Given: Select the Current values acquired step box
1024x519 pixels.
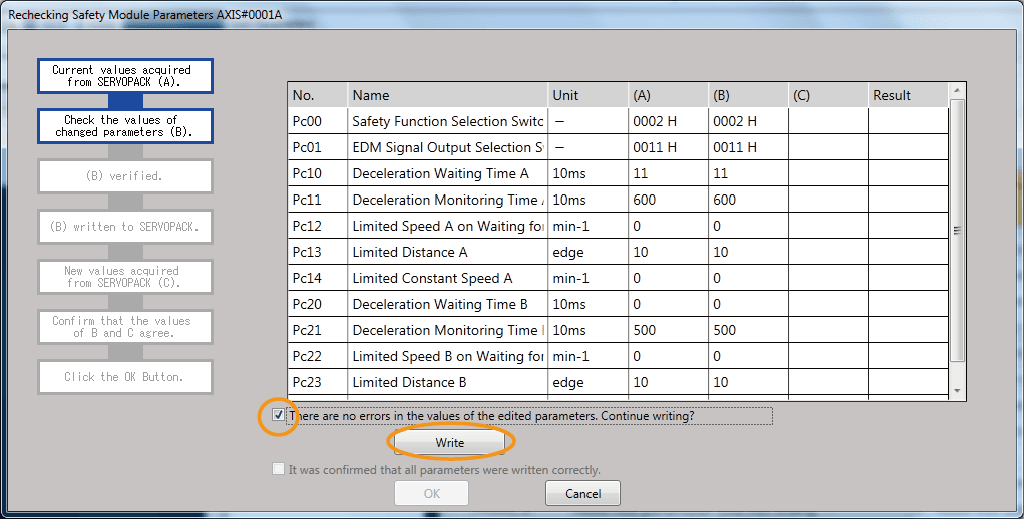Looking at the screenshot, I should (x=125, y=76).
